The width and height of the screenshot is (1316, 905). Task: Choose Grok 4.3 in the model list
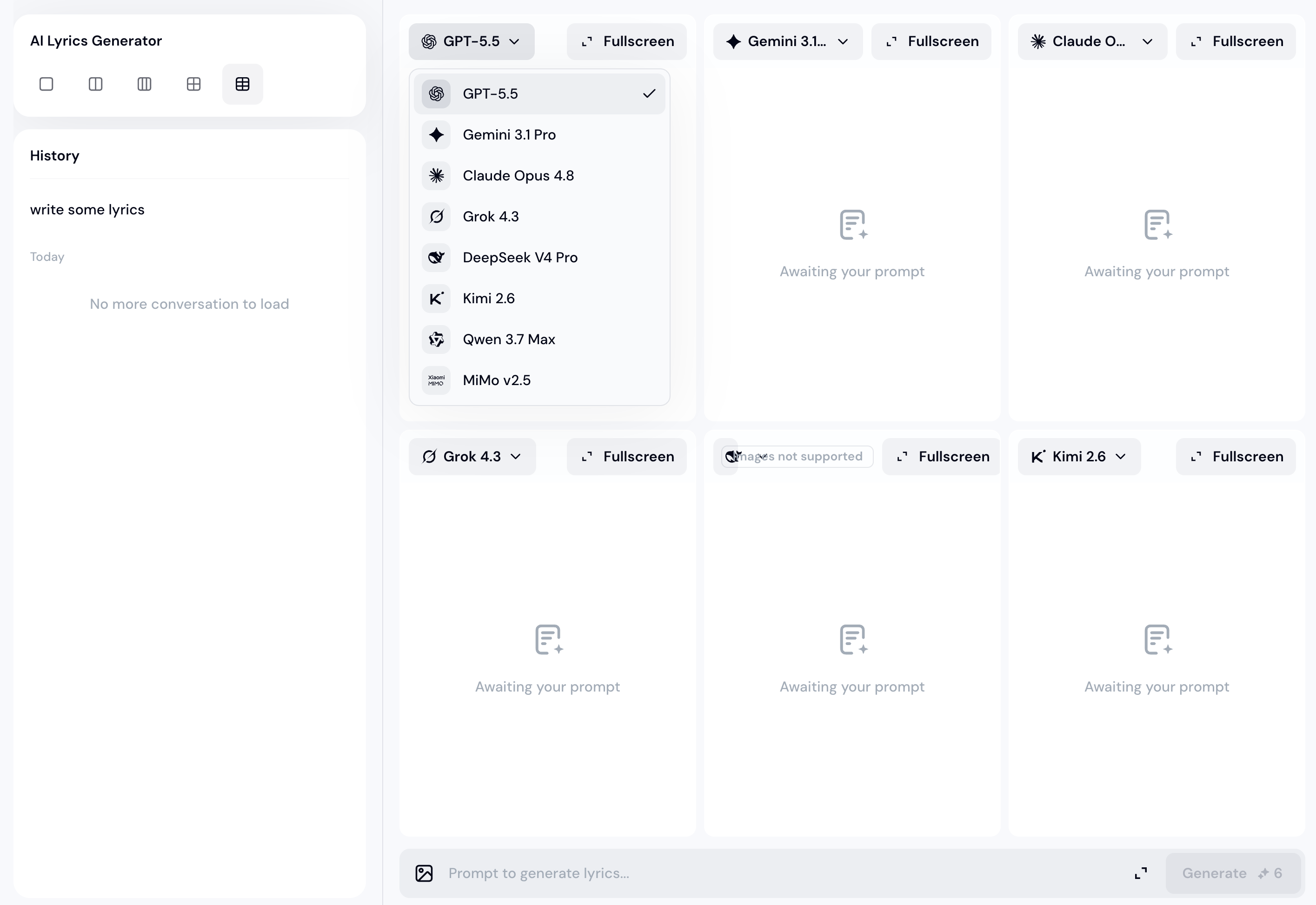539,217
